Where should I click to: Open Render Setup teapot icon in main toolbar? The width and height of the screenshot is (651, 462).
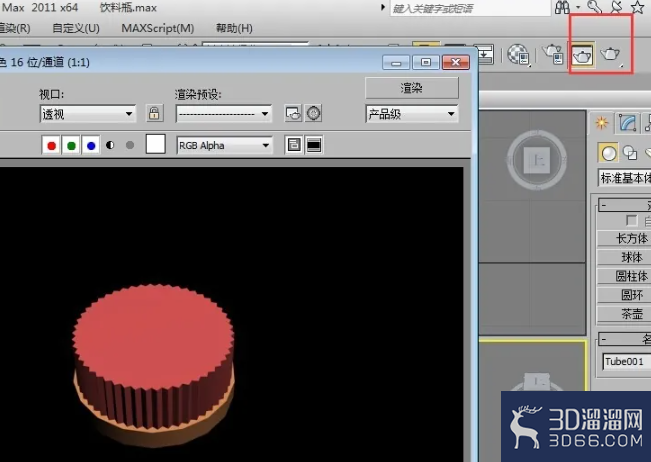tap(553, 54)
